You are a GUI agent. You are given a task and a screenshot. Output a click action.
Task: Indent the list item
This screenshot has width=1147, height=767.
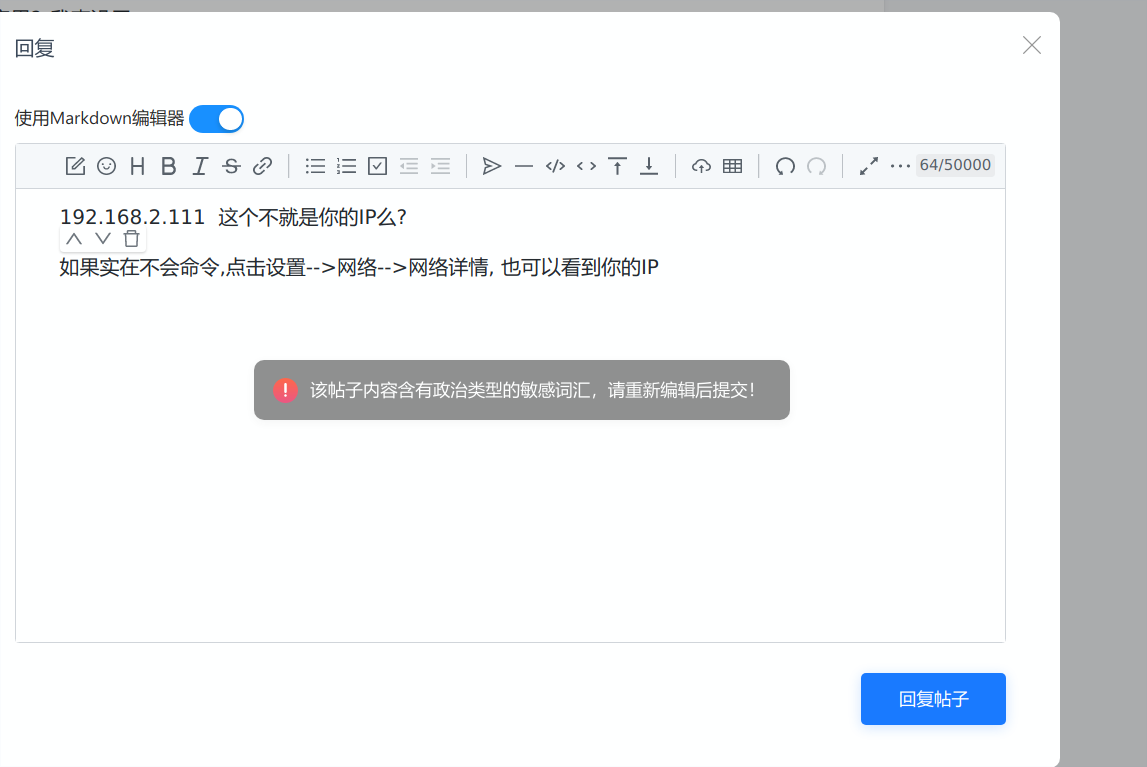[x=440, y=167]
